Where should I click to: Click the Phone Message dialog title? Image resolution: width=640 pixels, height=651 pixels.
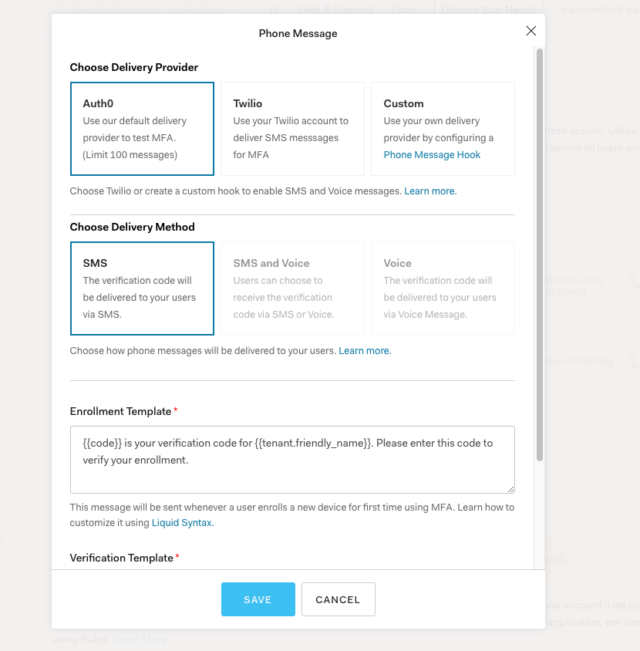coord(298,34)
